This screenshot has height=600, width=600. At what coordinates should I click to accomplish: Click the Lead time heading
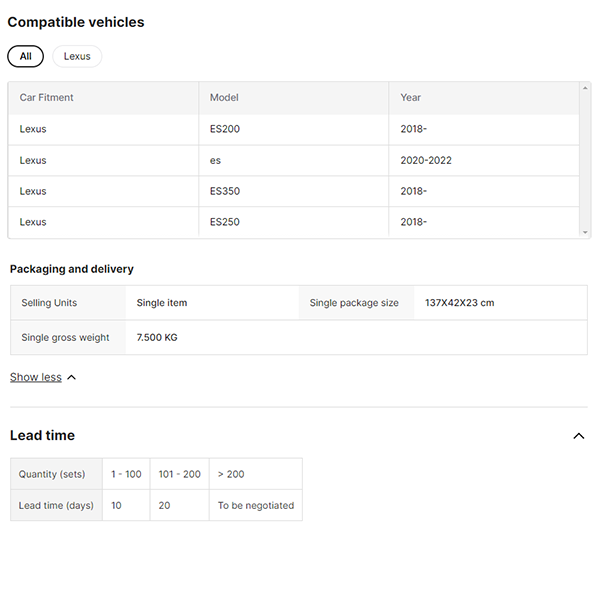tap(42, 436)
